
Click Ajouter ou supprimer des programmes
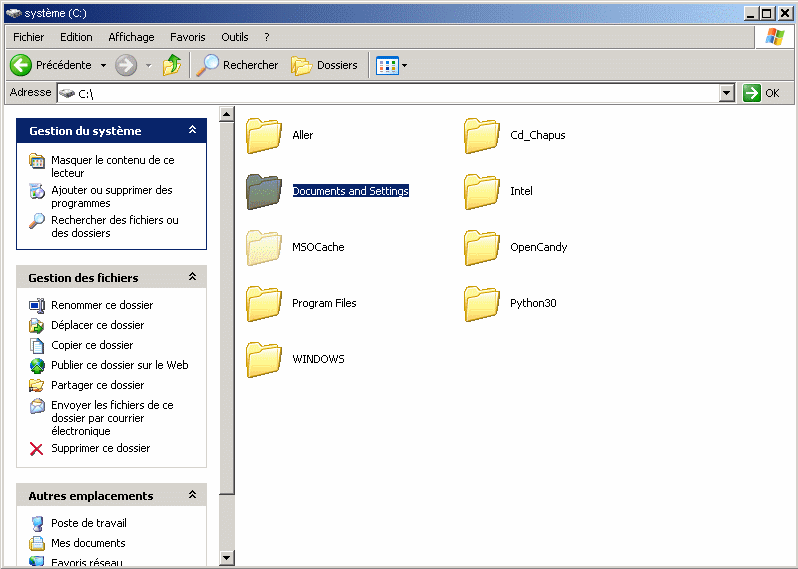coord(111,196)
